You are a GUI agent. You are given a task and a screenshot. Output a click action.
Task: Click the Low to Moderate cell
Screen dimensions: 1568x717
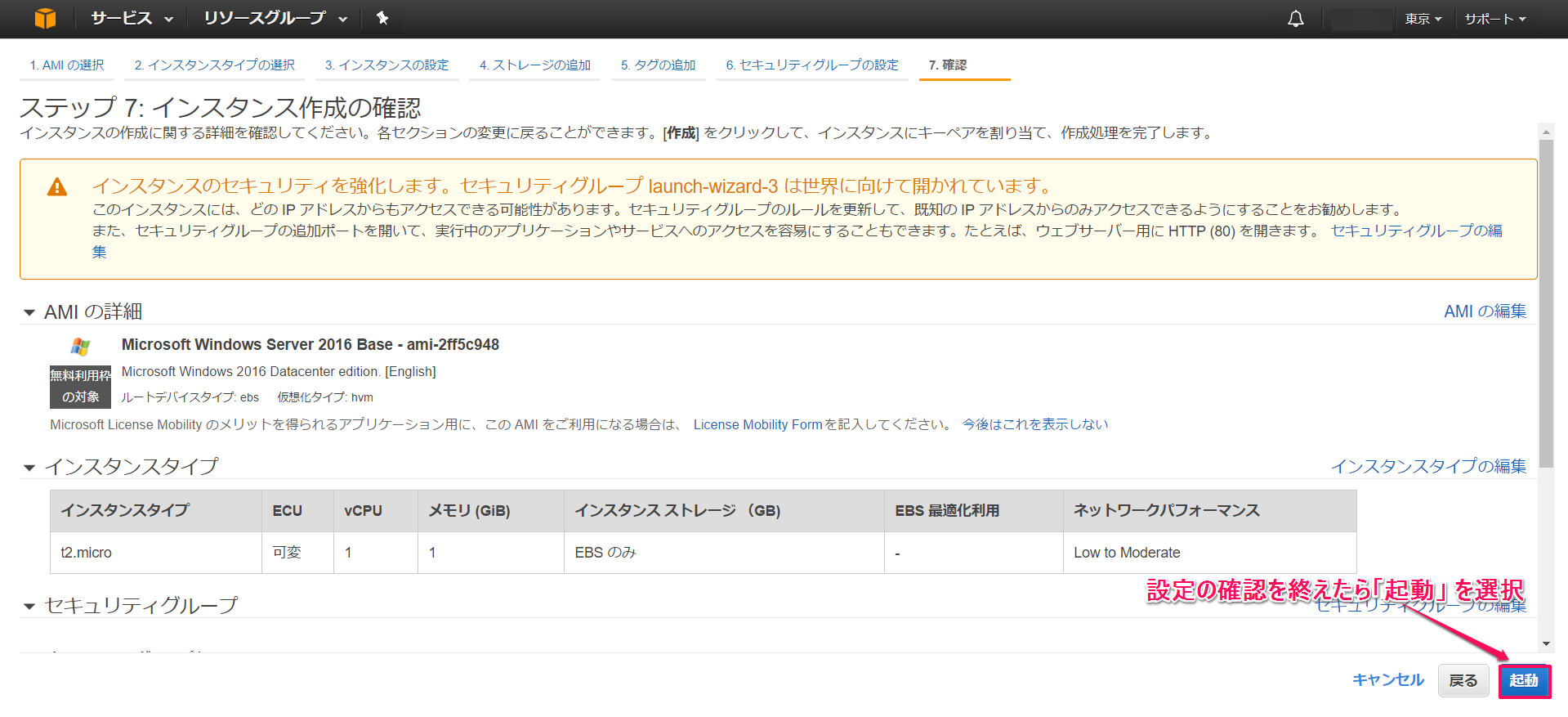[x=1209, y=553]
